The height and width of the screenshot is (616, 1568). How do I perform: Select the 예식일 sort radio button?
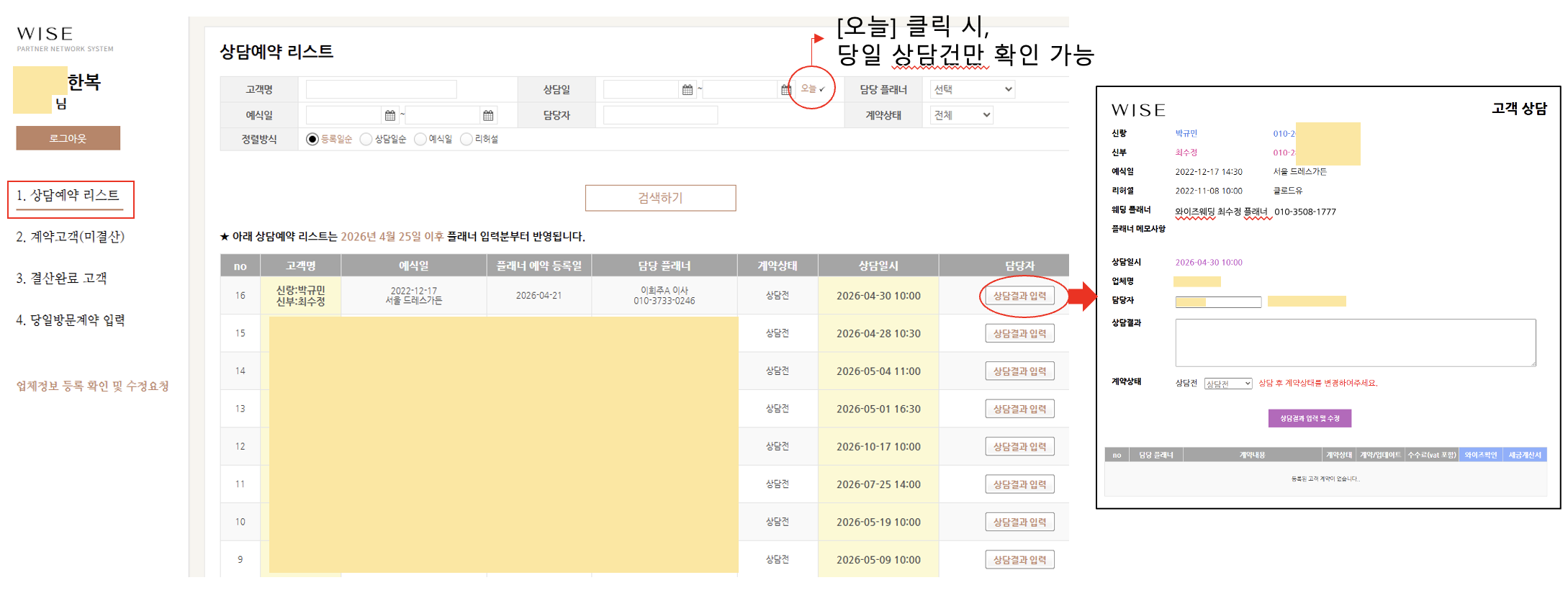(420, 140)
